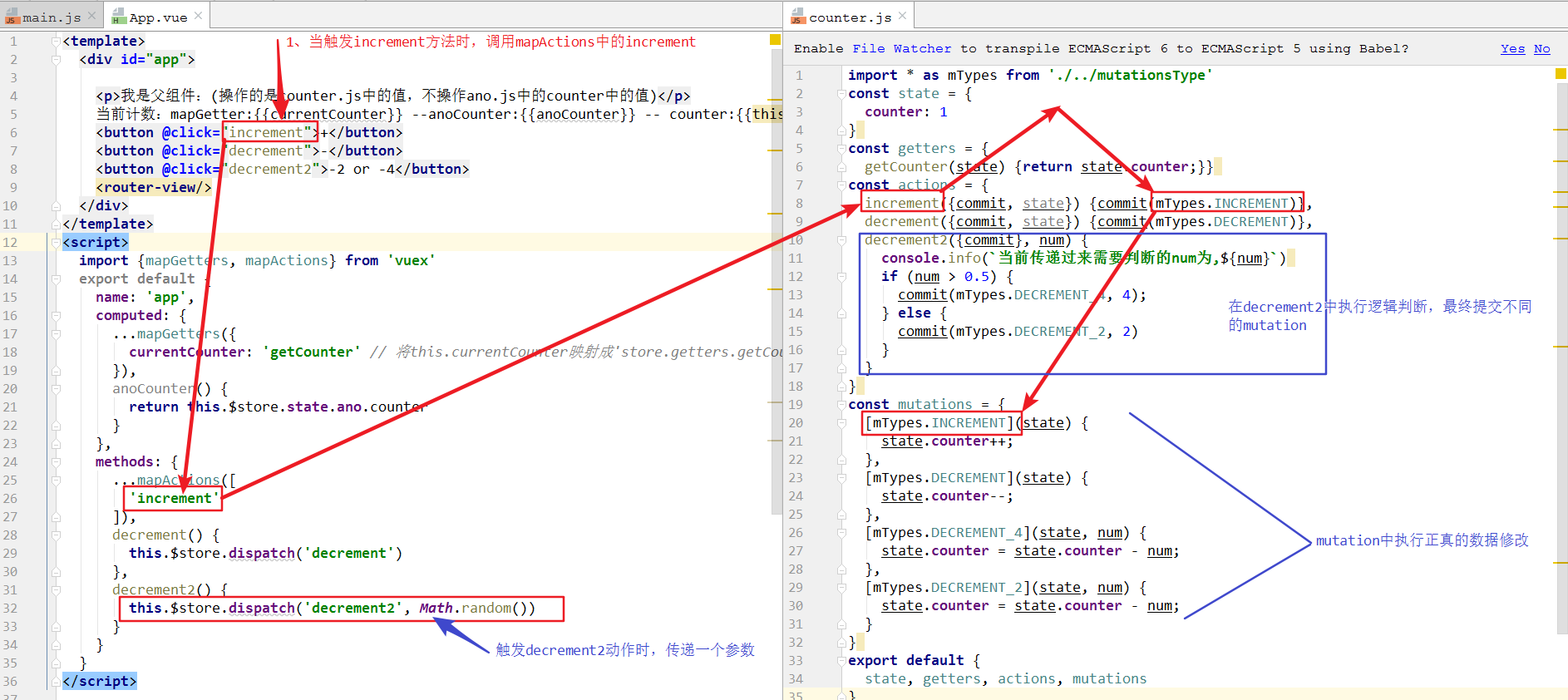
Task: Click 'if (num > 0.5)' condition
Action: (948, 276)
